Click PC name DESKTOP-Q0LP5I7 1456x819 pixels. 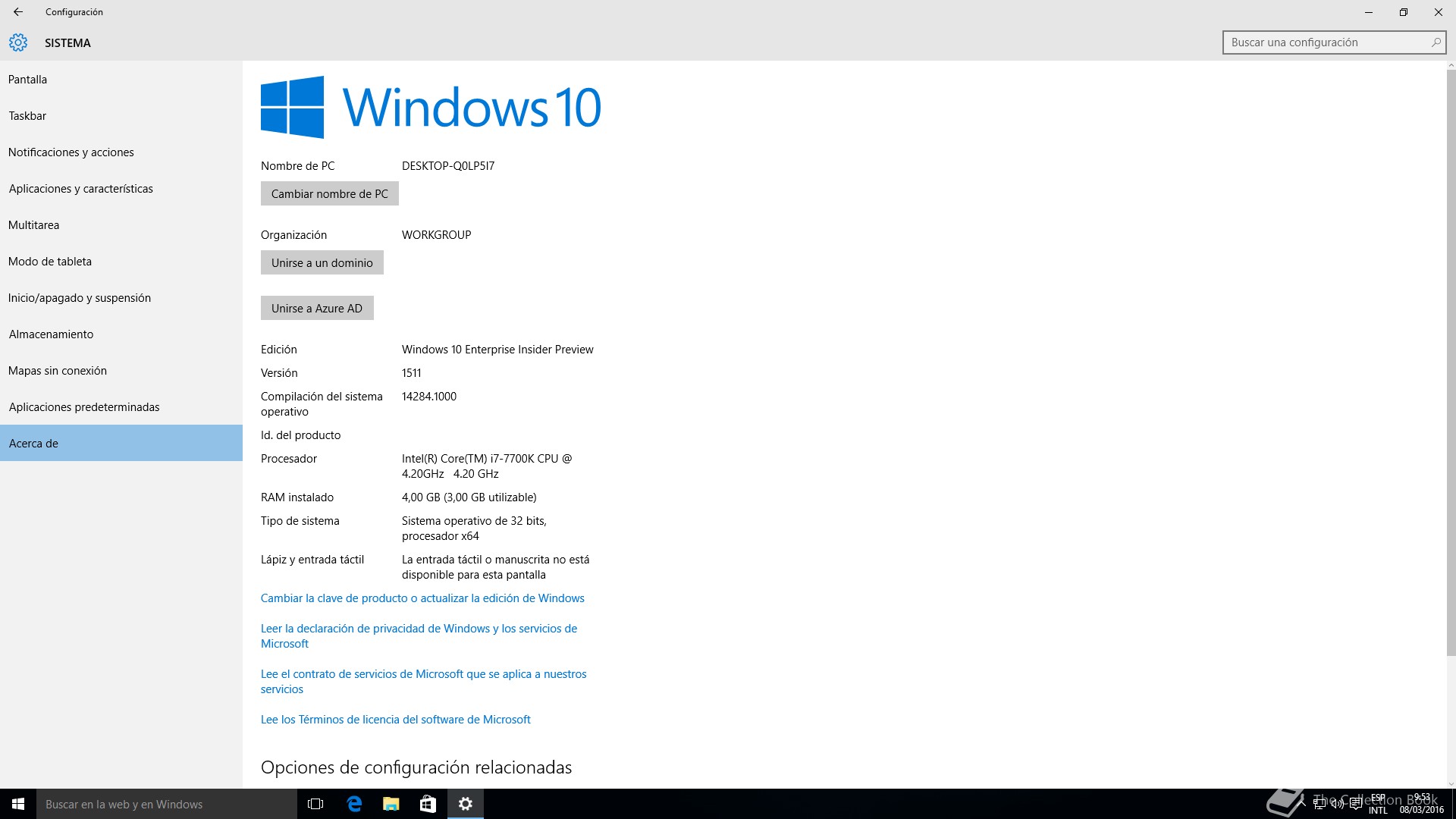point(448,166)
